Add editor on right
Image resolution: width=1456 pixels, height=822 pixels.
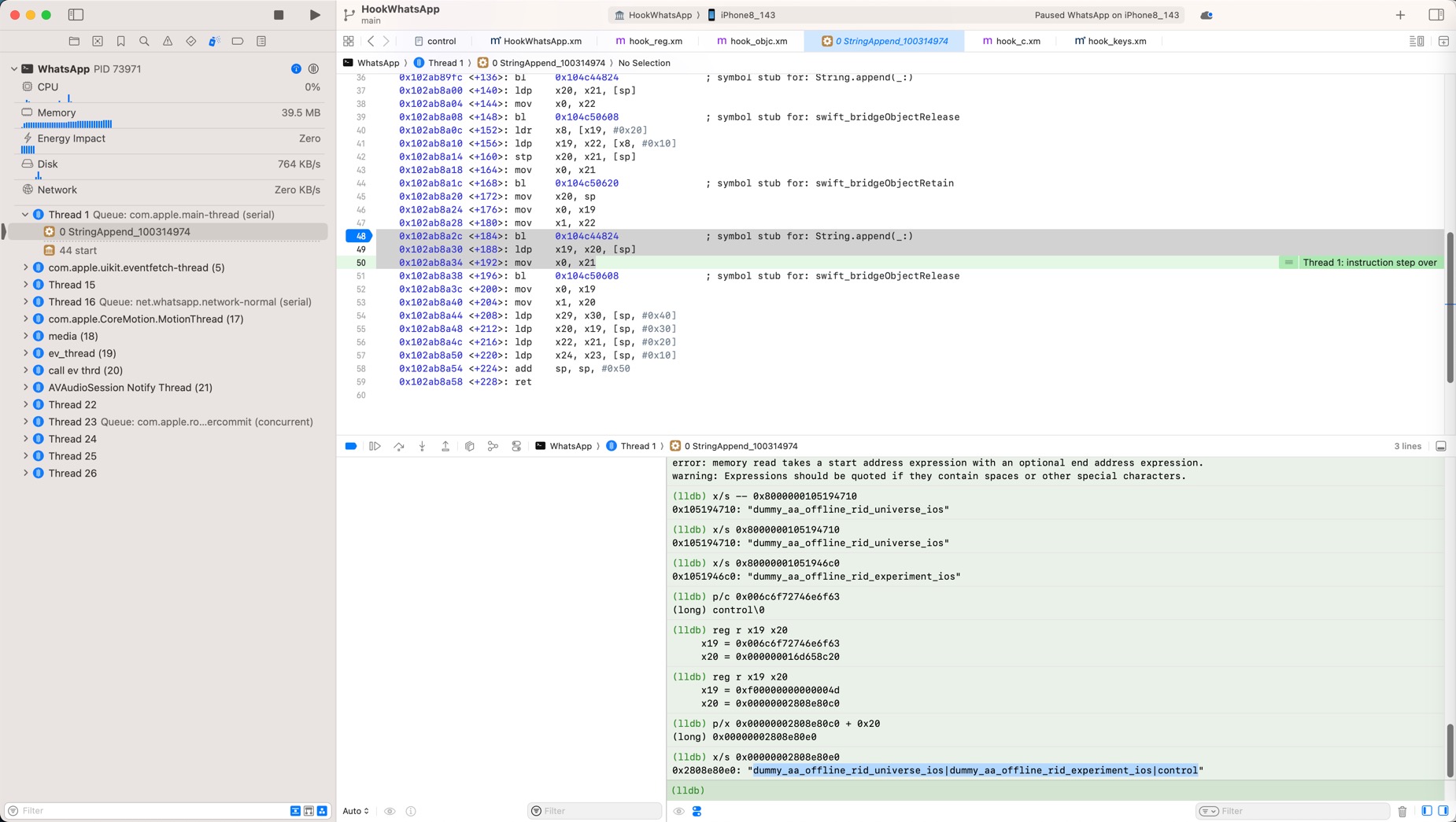pos(1443,41)
